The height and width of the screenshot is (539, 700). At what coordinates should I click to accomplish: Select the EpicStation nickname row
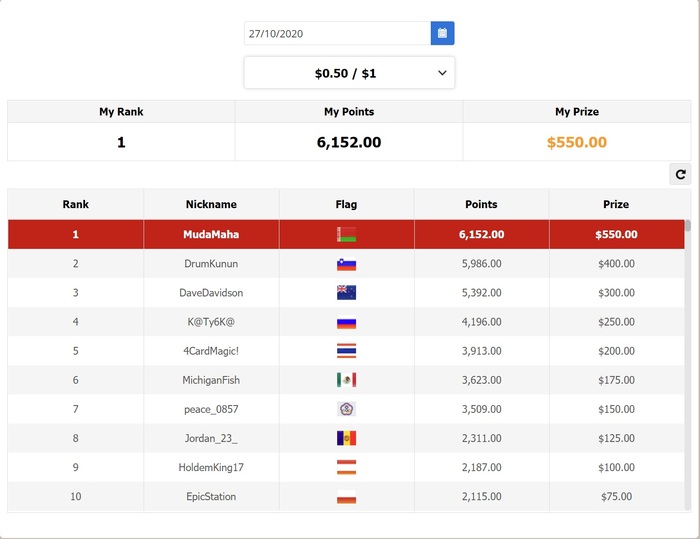point(211,497)
